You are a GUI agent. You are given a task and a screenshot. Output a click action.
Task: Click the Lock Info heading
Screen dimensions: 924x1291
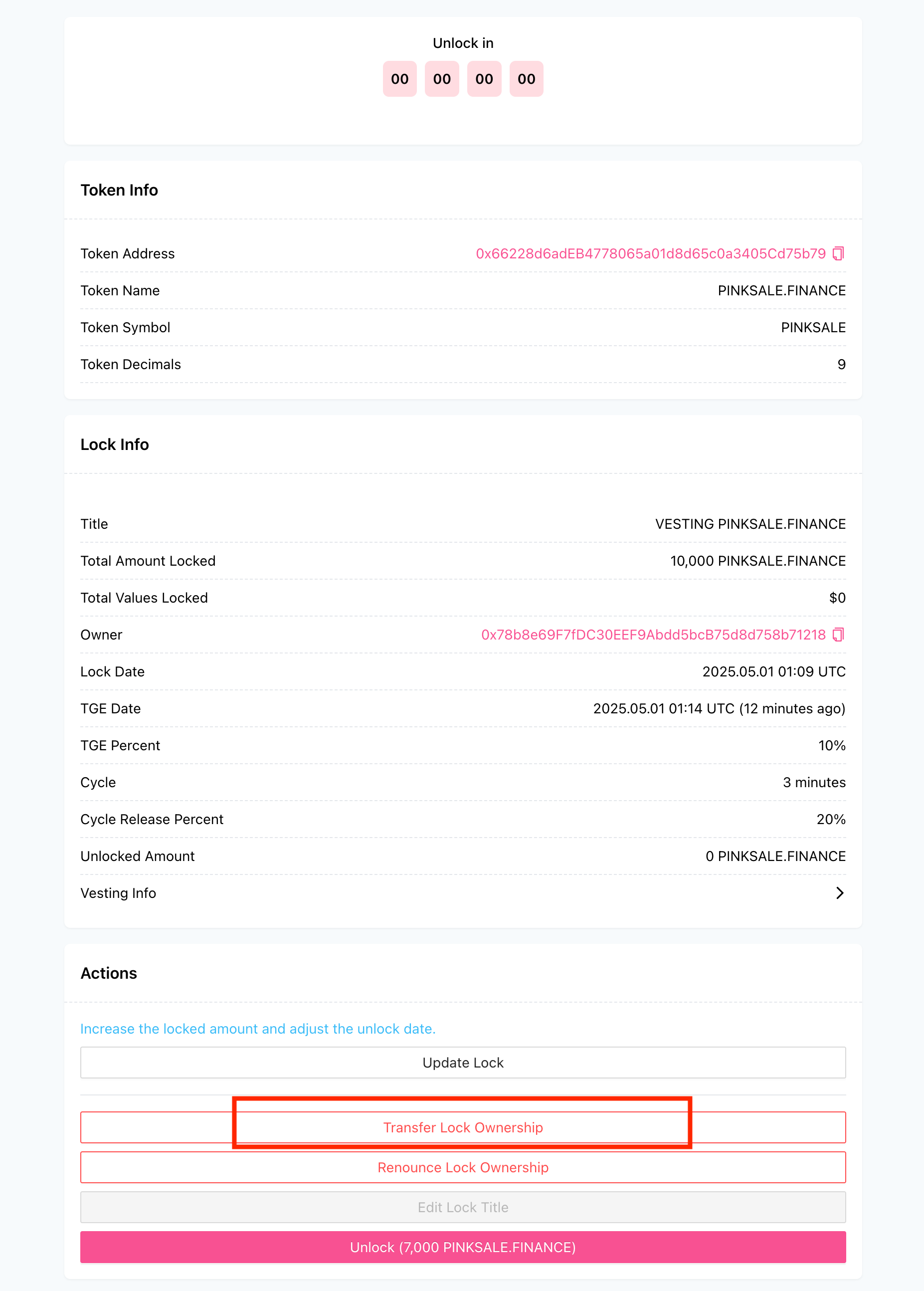114,444
